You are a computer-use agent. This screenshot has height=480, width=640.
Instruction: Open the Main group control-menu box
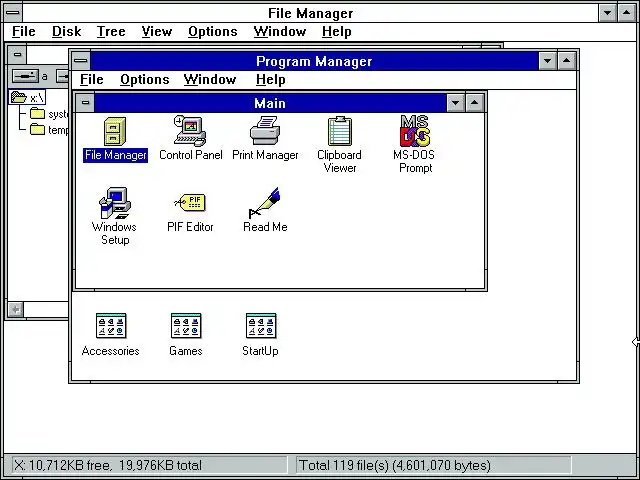pyautogui.click(x=85, y=102)
